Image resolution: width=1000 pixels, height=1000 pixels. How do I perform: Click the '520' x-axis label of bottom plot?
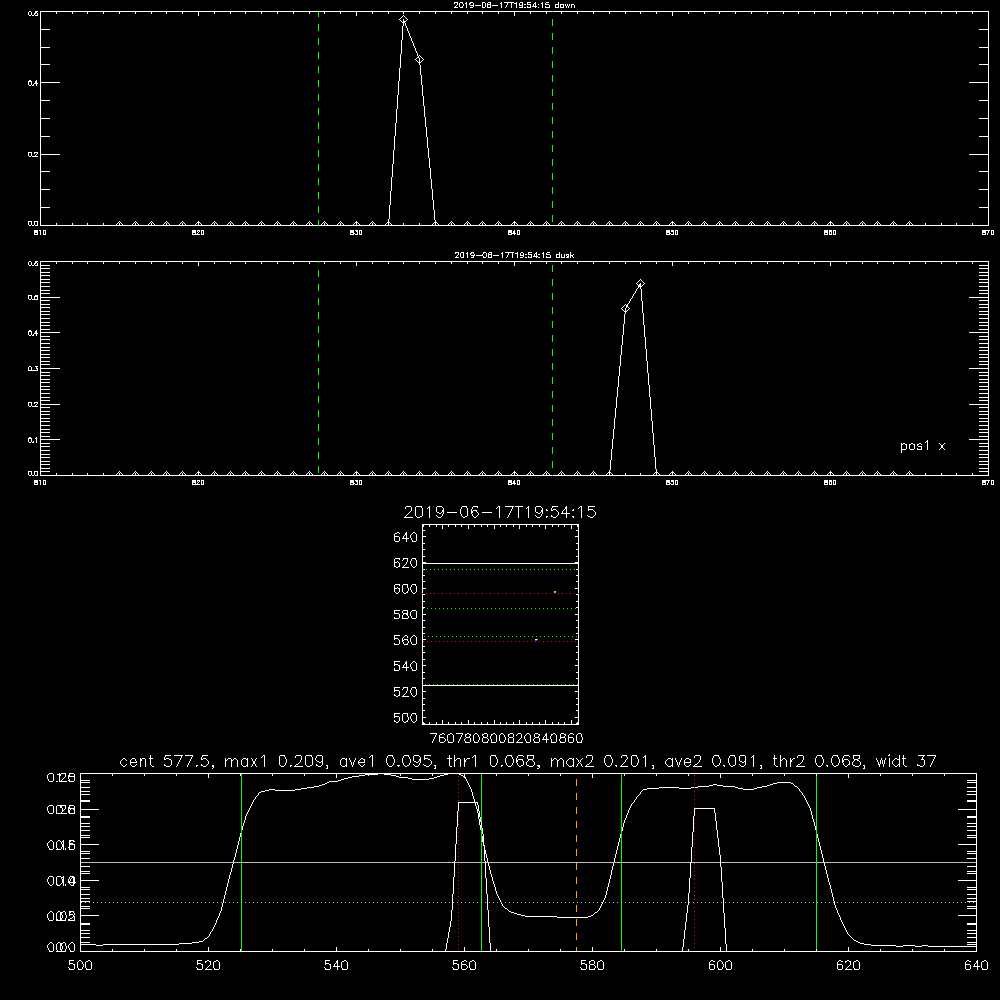[208, 966]
